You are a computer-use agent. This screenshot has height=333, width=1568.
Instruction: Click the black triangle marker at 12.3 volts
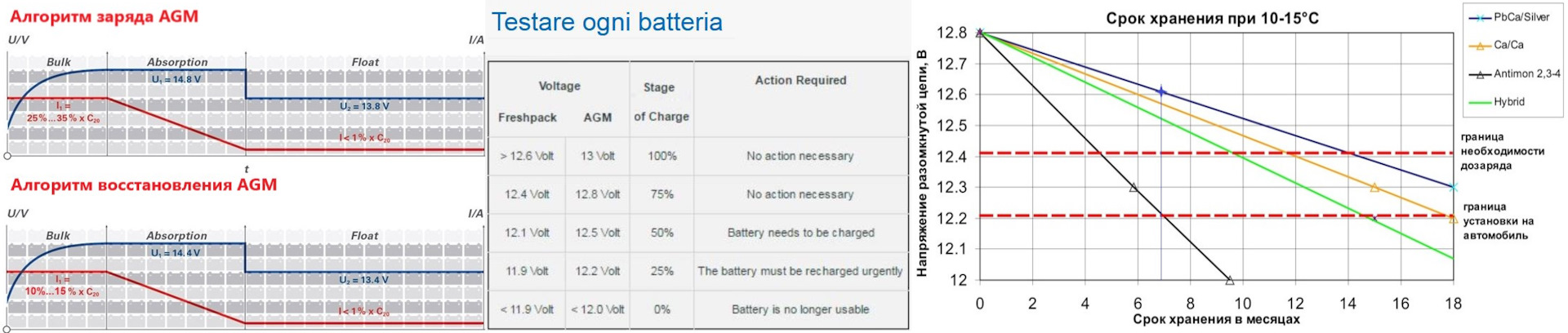click(x=1133, y=188)
